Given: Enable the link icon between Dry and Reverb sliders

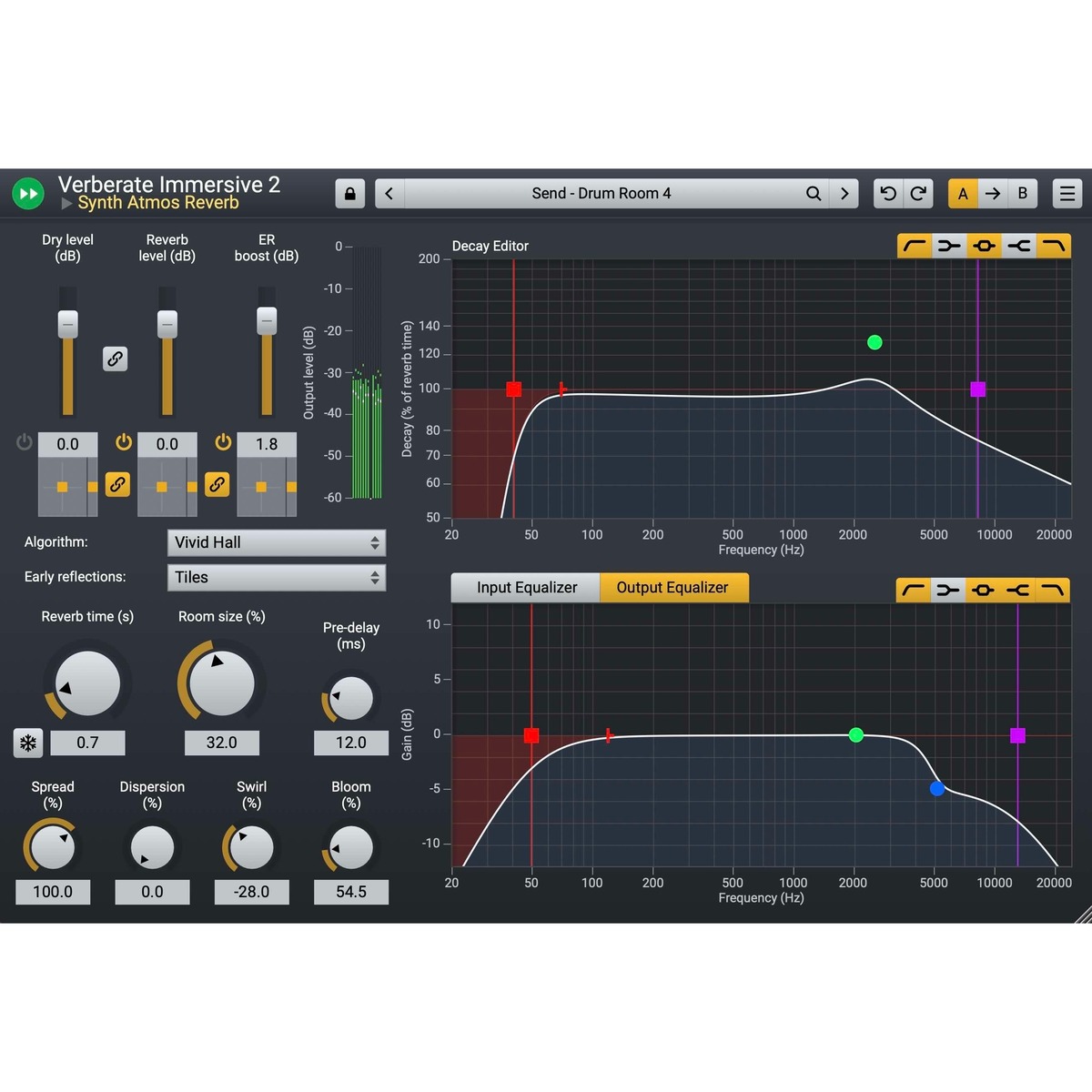Looking at the screenshot, I should [x=116, y=359].
